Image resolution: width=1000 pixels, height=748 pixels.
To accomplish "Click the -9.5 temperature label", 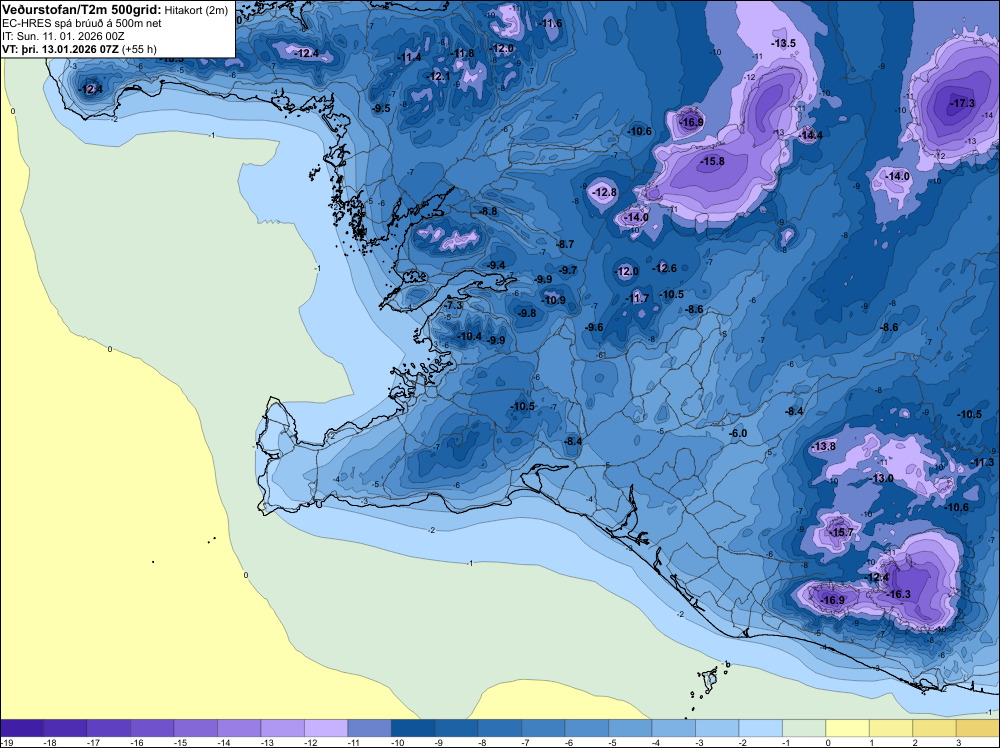I will coord(381,108).
